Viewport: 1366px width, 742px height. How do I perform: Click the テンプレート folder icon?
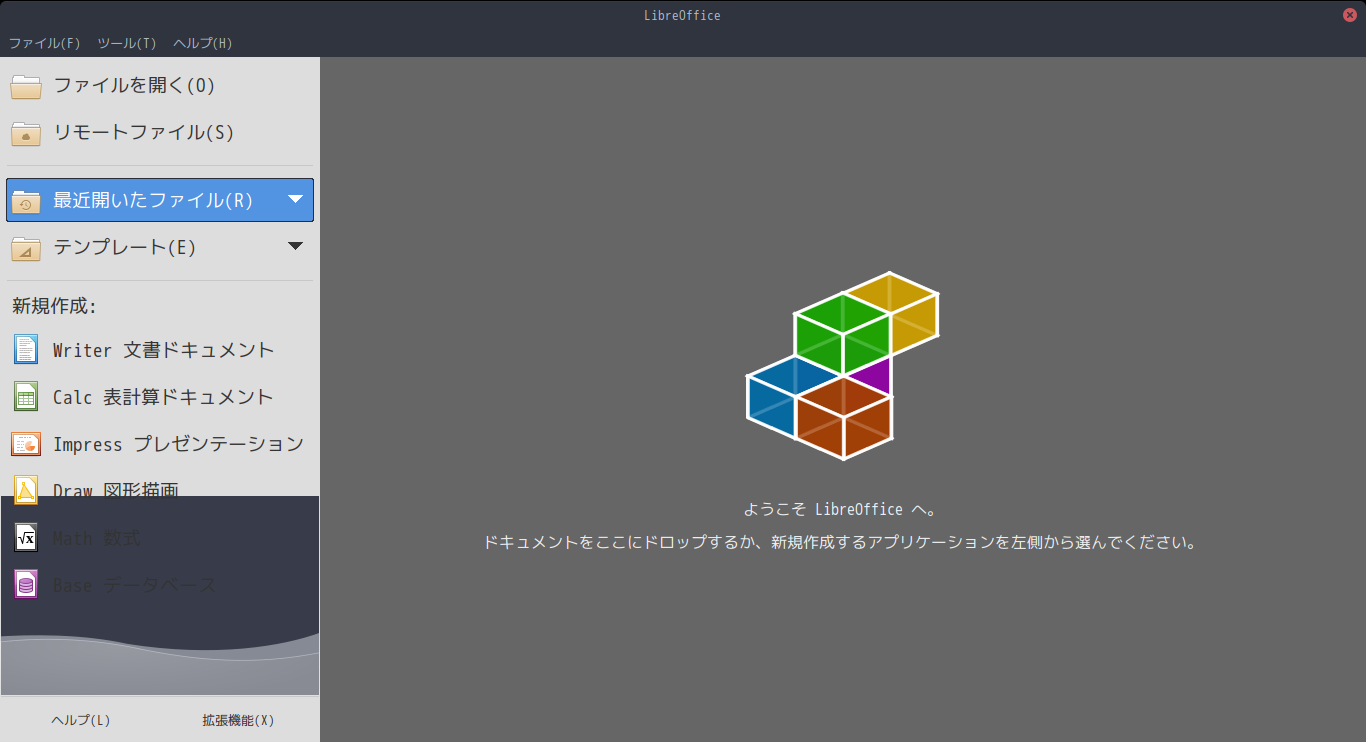point(26,247)
